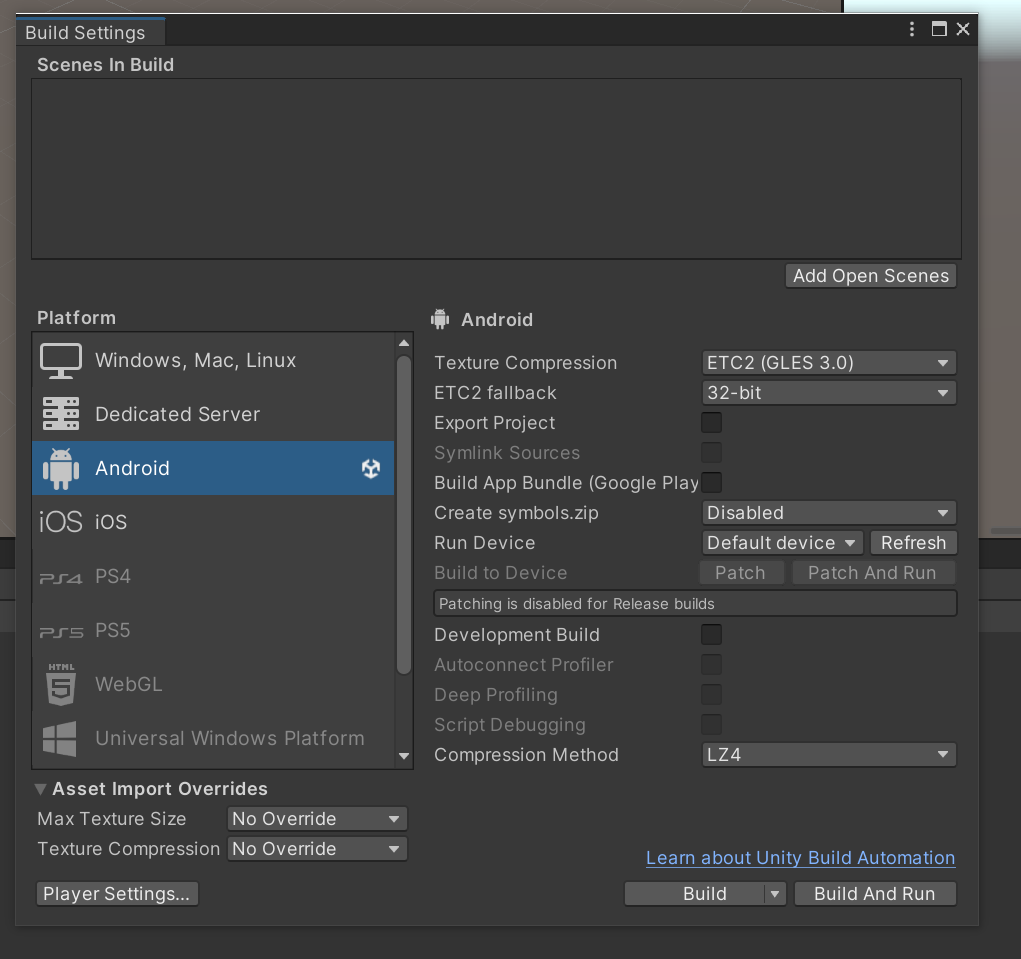Open the Android Texture Compression ETC2 dropdown

point(829,363)
